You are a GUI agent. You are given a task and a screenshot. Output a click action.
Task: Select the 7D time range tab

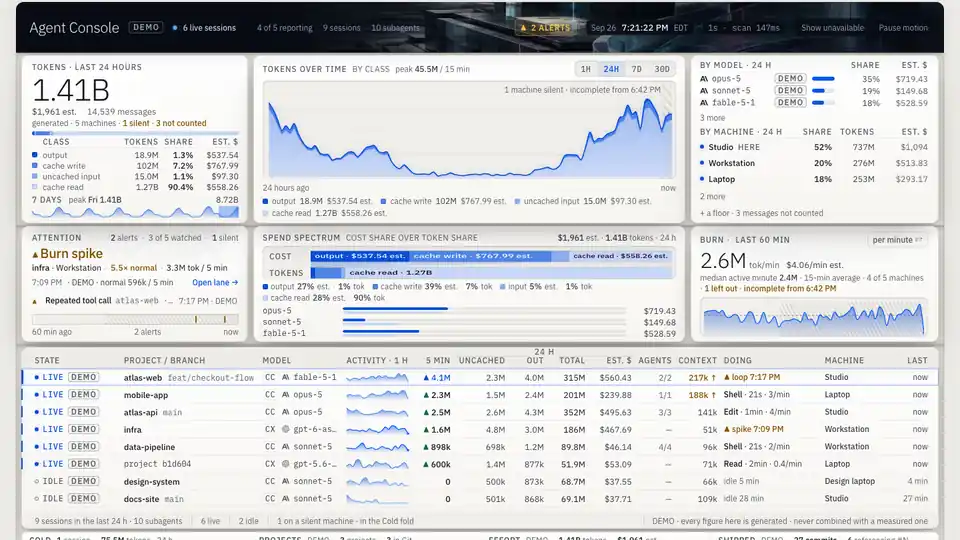coord(637,69)
